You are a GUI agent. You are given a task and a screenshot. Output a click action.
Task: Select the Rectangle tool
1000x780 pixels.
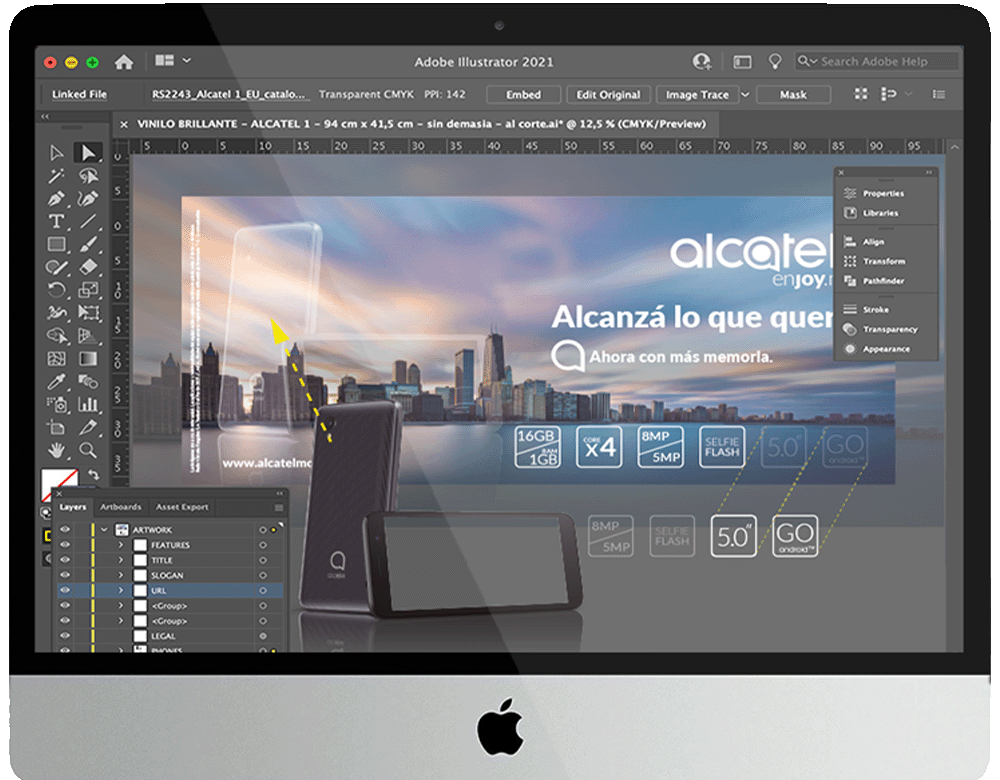57,244
